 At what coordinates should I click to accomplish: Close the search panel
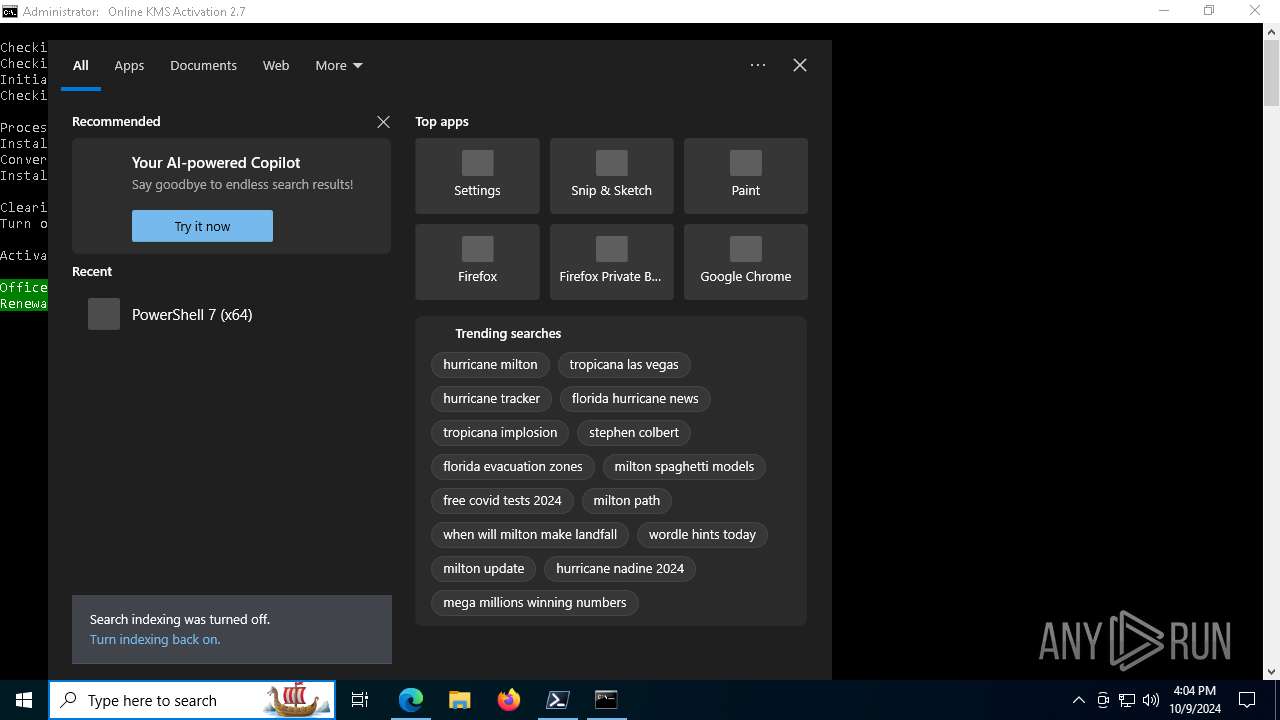(x=800, y=65)
